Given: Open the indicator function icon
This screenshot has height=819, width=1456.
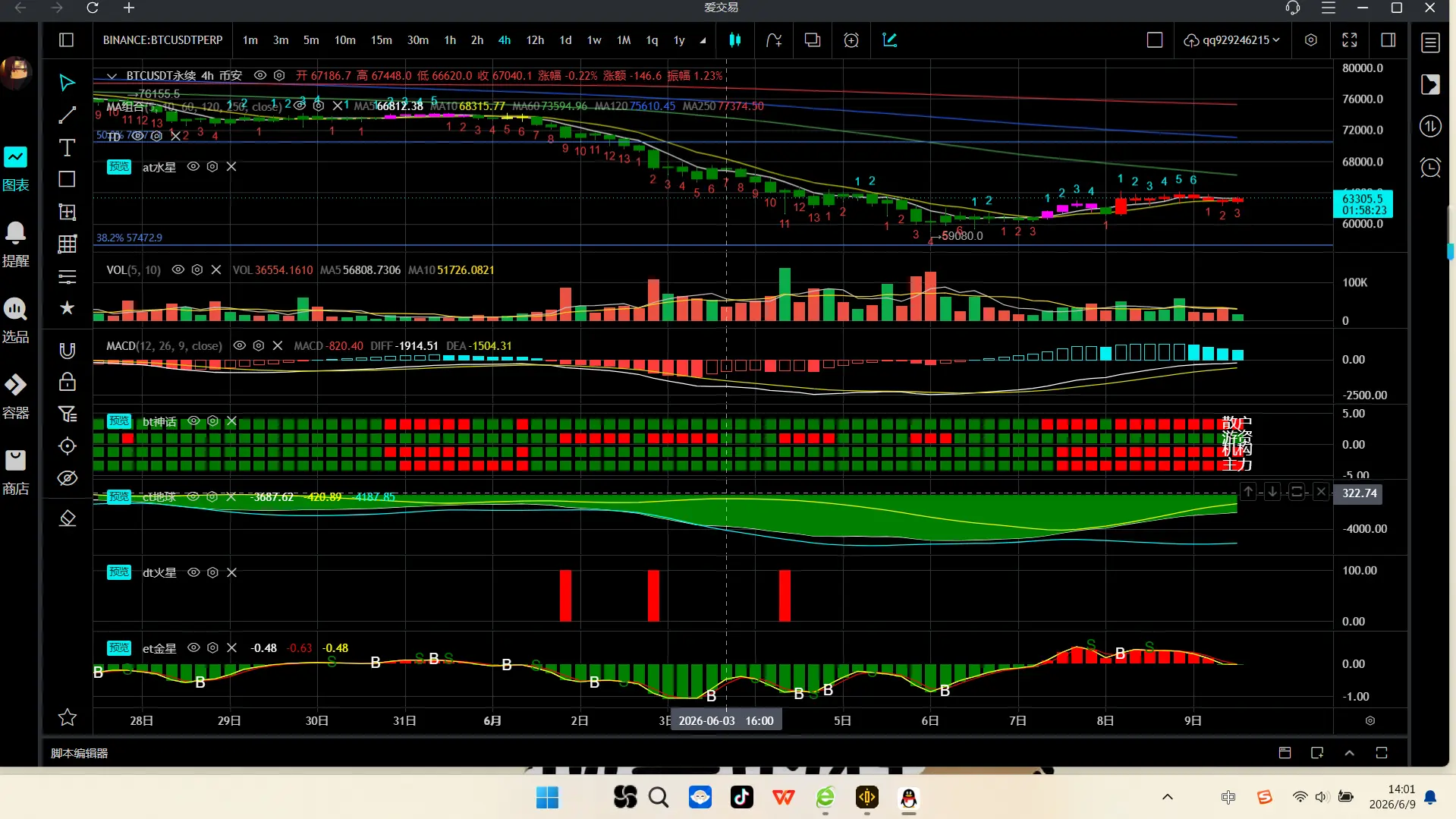Looking at the screenshot, I should [x=773, y=40].
